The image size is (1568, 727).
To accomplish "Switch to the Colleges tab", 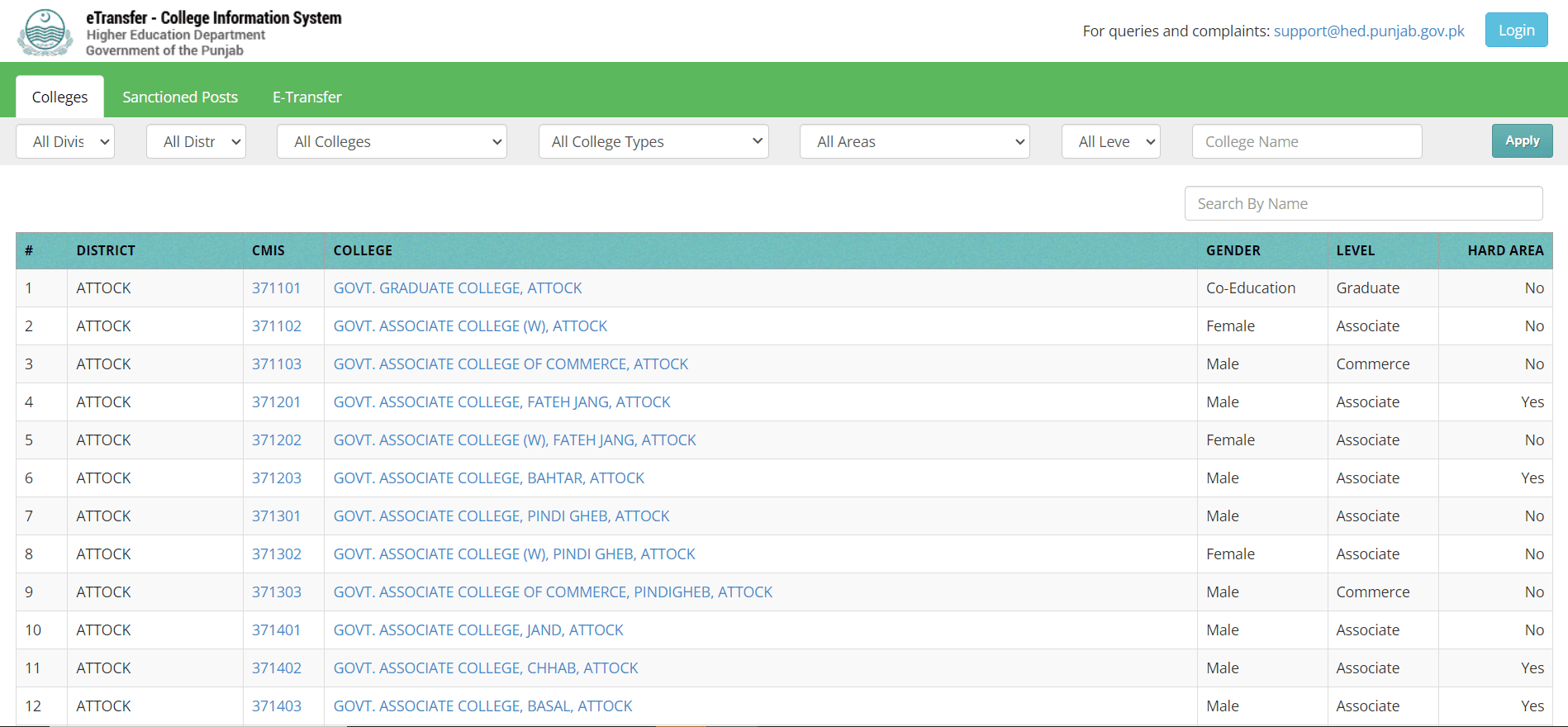I will click(x=59, y=97).
